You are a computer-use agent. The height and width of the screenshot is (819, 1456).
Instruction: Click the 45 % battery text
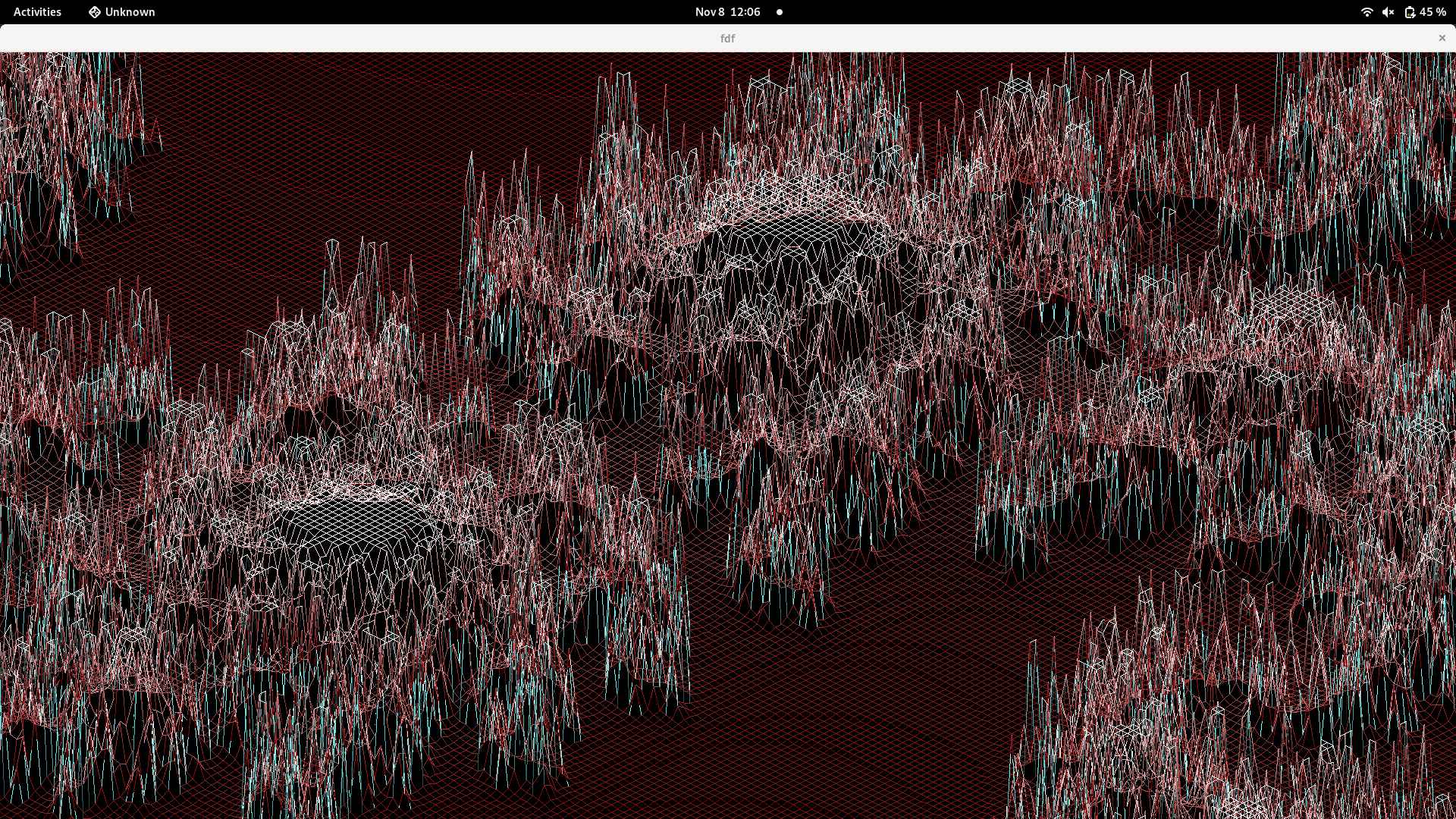(1432, 12)
